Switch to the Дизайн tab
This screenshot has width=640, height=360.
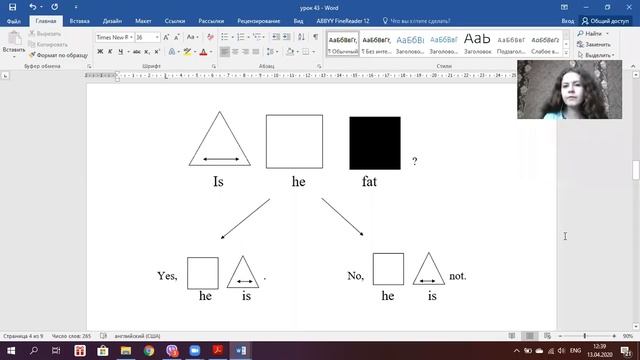112,21
